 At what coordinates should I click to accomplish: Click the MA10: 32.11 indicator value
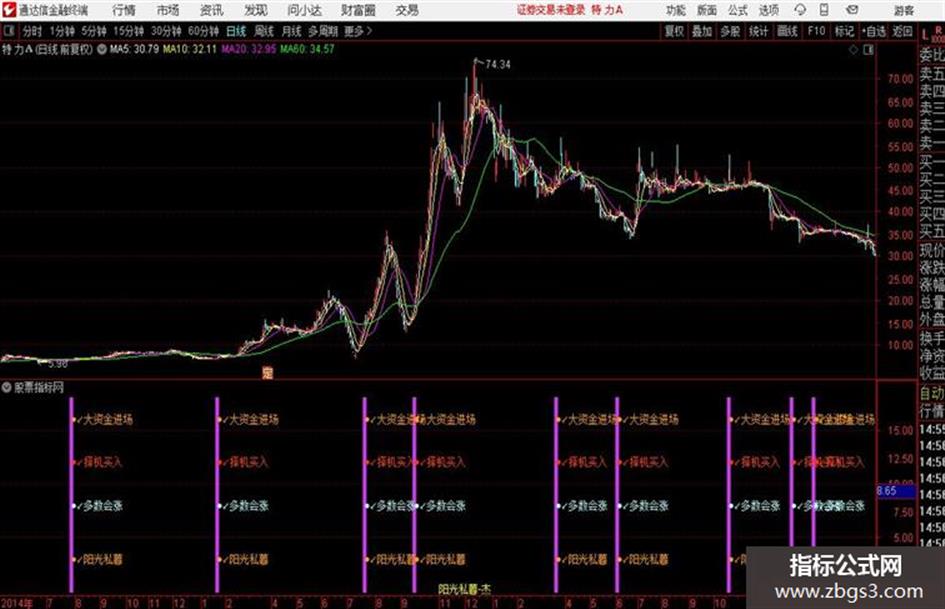tap(189, 49)
